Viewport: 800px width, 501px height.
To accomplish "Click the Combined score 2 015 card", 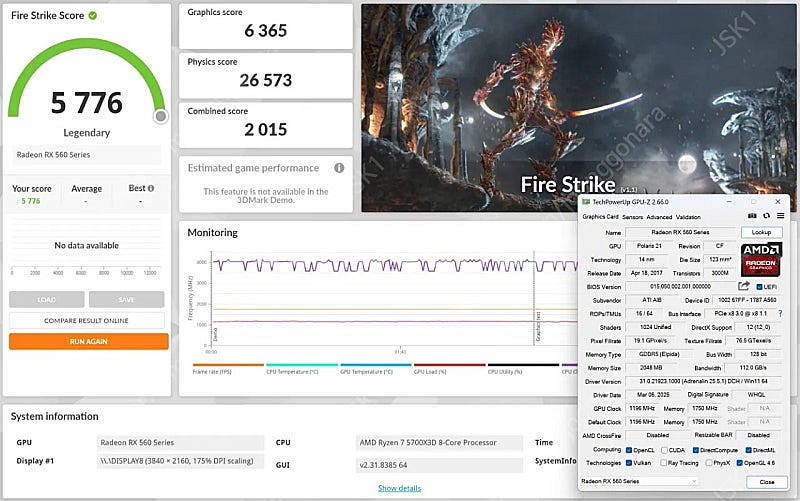I will coord(266,126).
